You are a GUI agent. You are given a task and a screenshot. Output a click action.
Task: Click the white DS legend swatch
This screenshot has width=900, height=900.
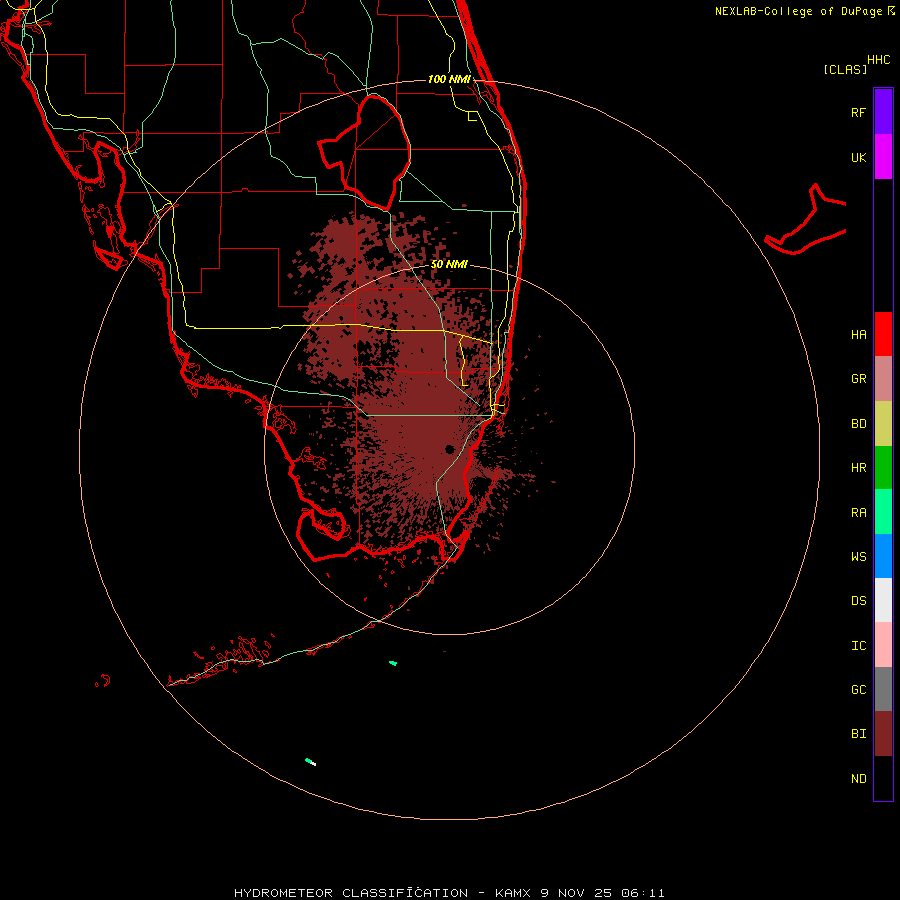(883, 600)
